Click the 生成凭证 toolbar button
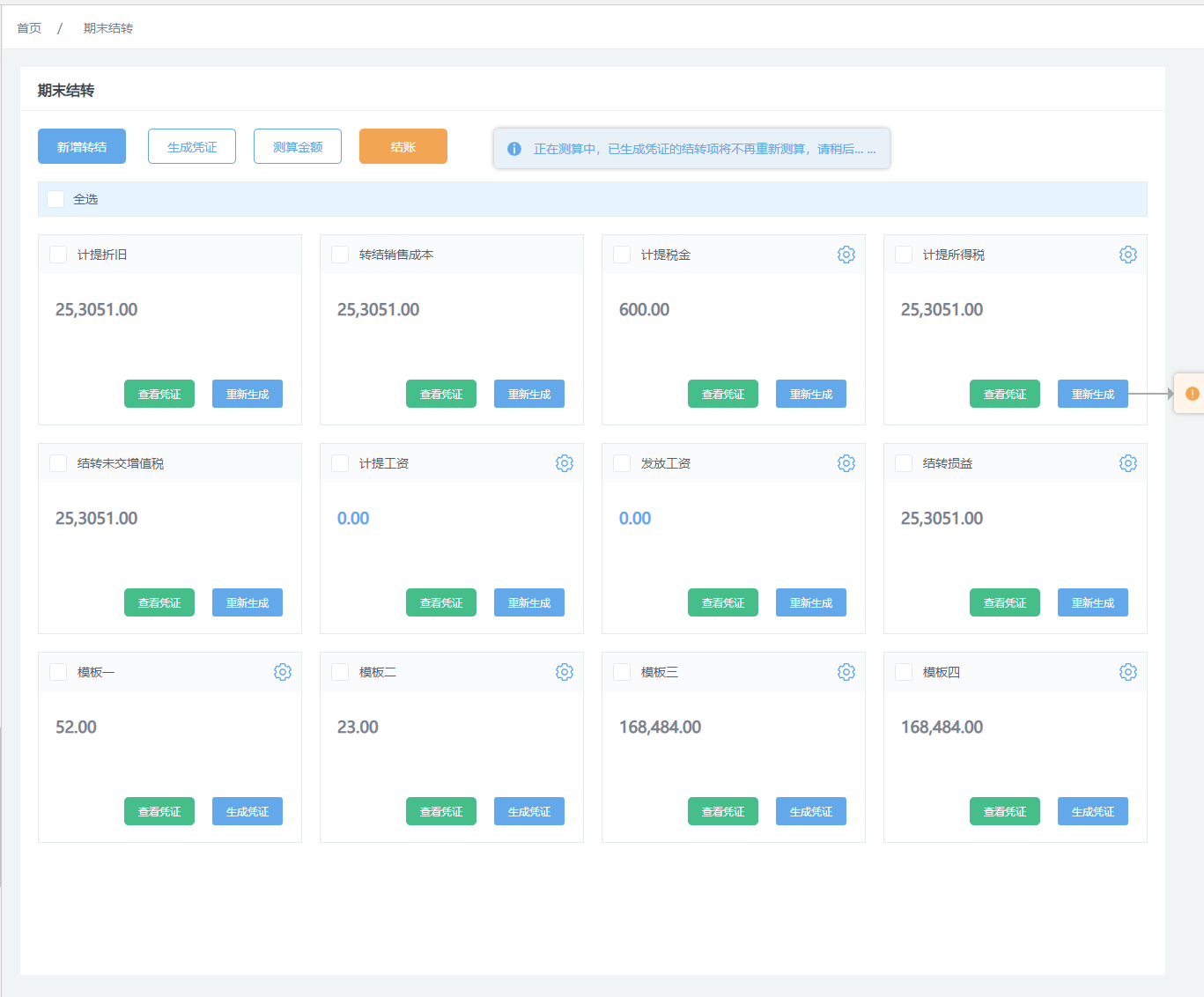The width and height of the screenshot is (1204, 997). coord(192,146)
